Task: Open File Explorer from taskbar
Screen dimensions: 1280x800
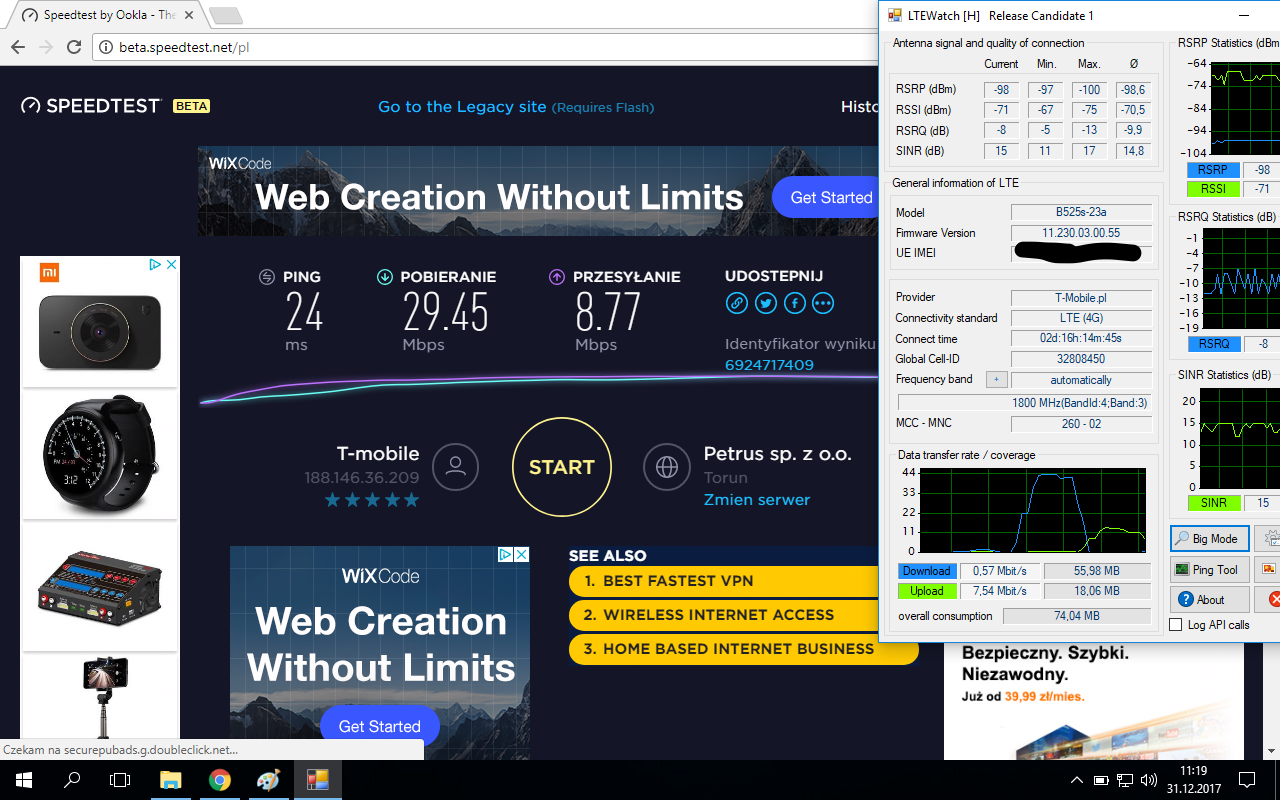Action: point(170,780)
